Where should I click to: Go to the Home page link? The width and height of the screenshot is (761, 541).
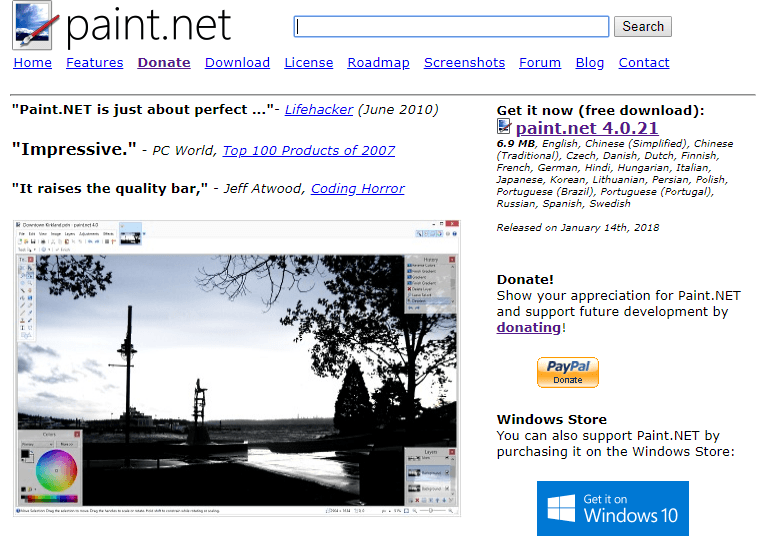(x=32, y=62)
